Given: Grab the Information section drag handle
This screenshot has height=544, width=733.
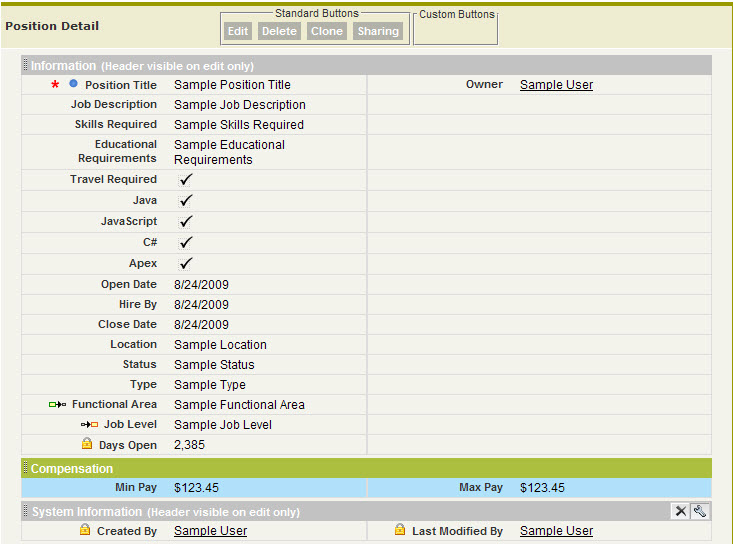Looking at the screenshot, I should [x=25, y=65].
